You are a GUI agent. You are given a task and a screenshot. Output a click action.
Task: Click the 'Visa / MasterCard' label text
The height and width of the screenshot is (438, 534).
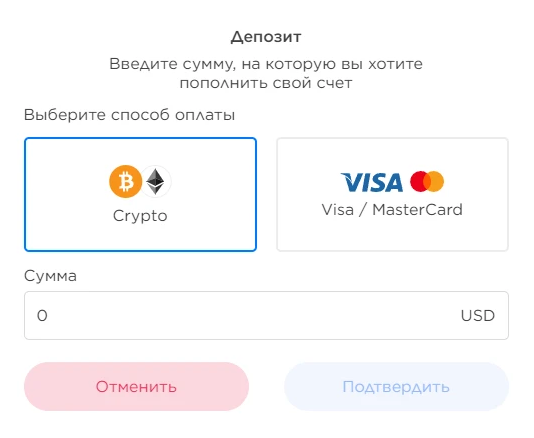coord(392,209)
